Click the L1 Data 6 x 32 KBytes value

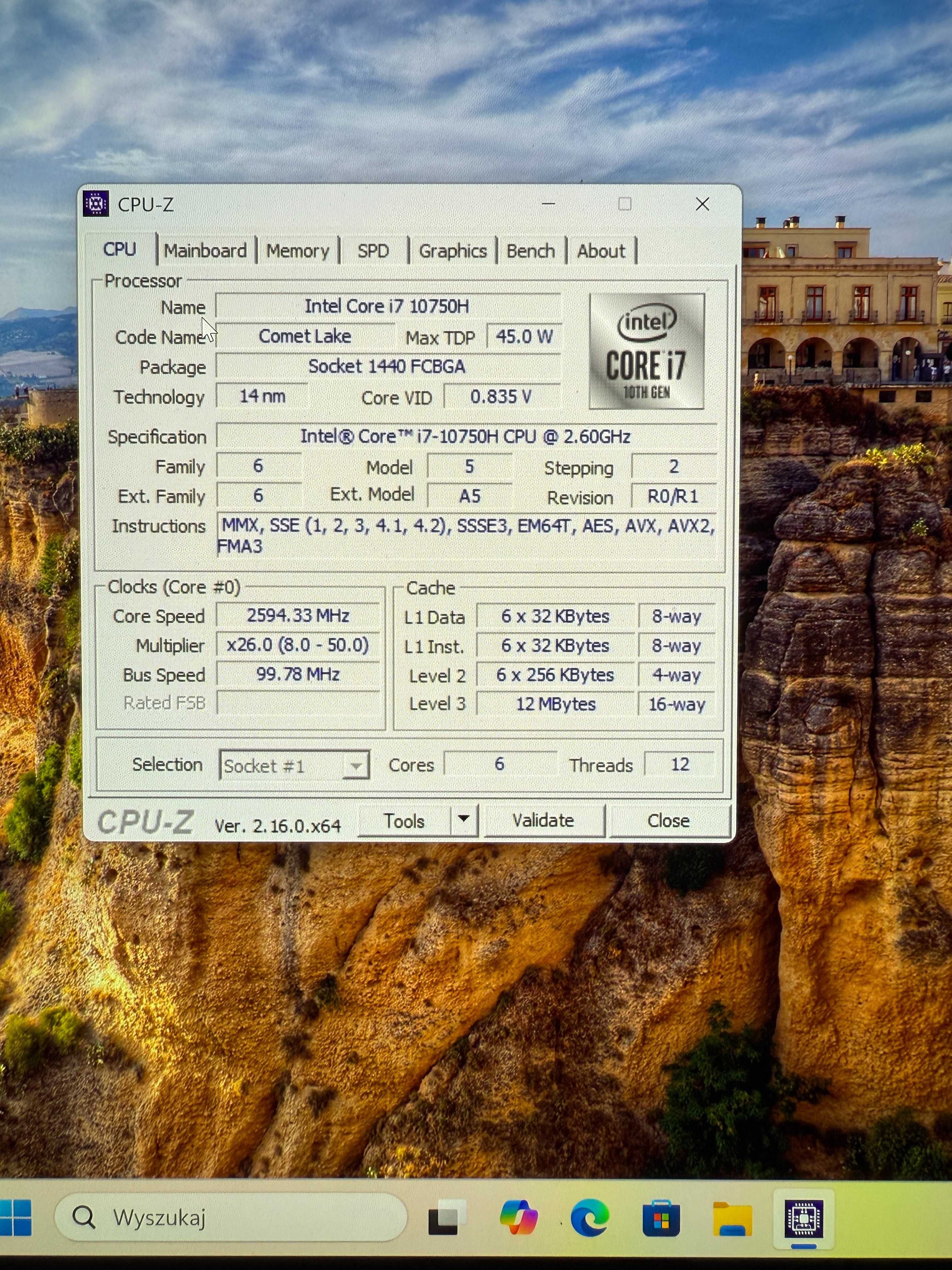(555, 617)
